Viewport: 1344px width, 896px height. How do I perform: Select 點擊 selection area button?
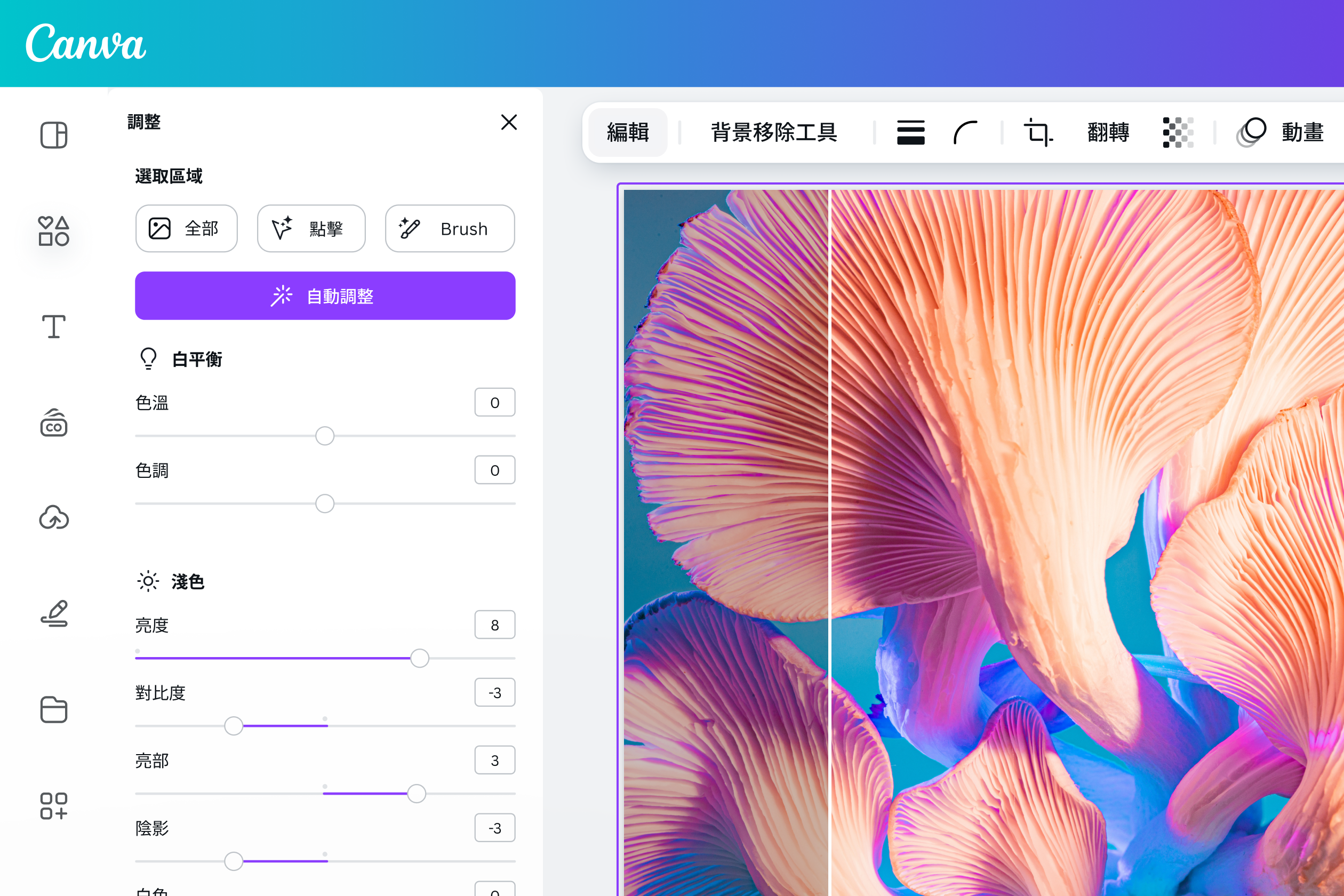coord(311,229)
